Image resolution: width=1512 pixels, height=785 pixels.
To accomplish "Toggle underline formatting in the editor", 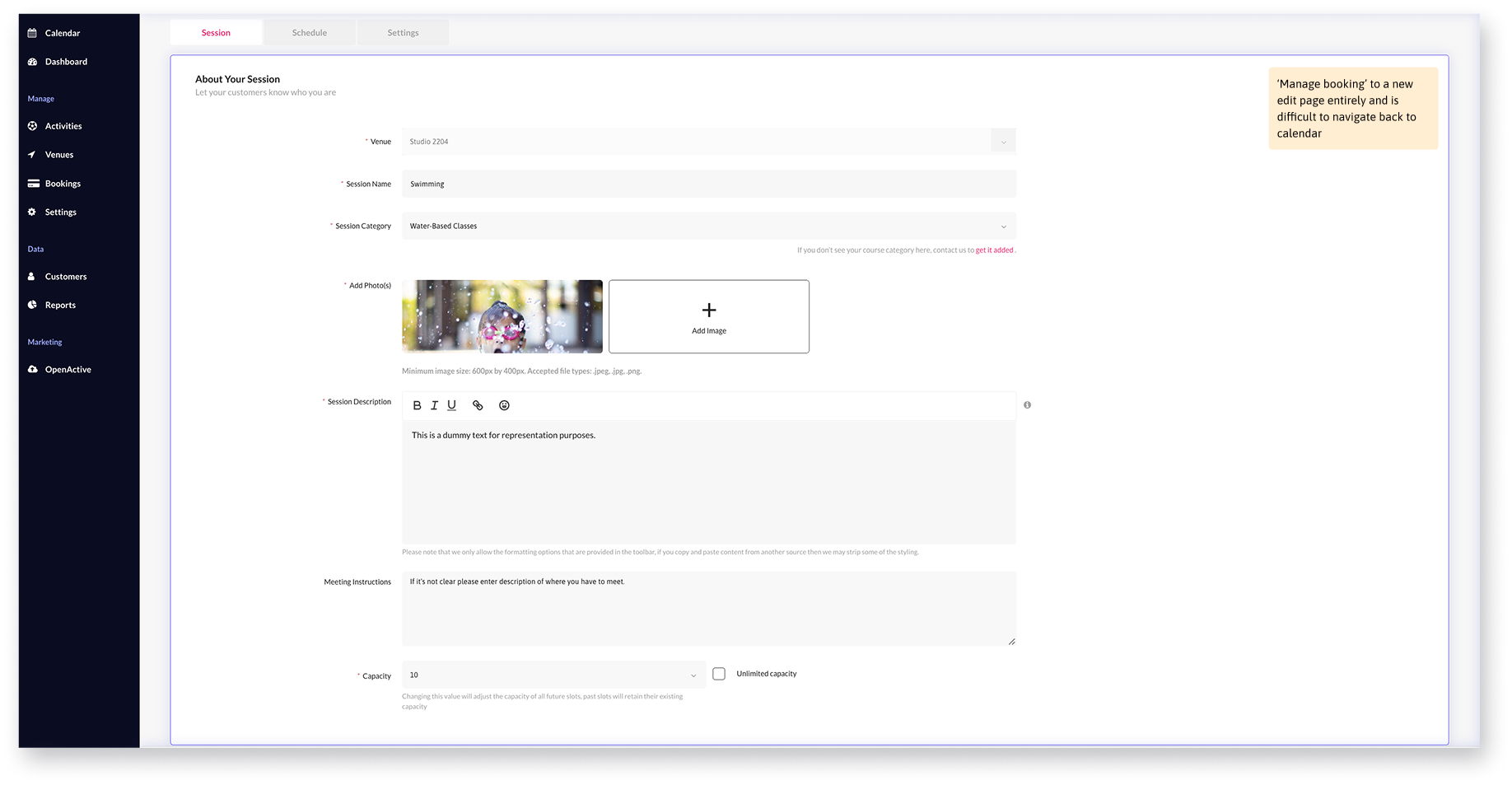I will 451,404.
